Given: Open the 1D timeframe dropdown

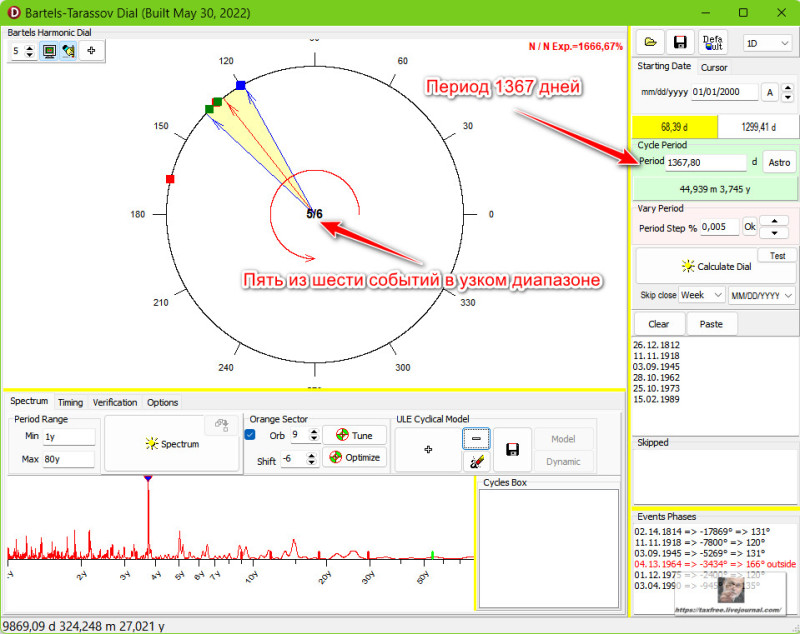Looking at the screenshot, I should [x=767, y=43].
